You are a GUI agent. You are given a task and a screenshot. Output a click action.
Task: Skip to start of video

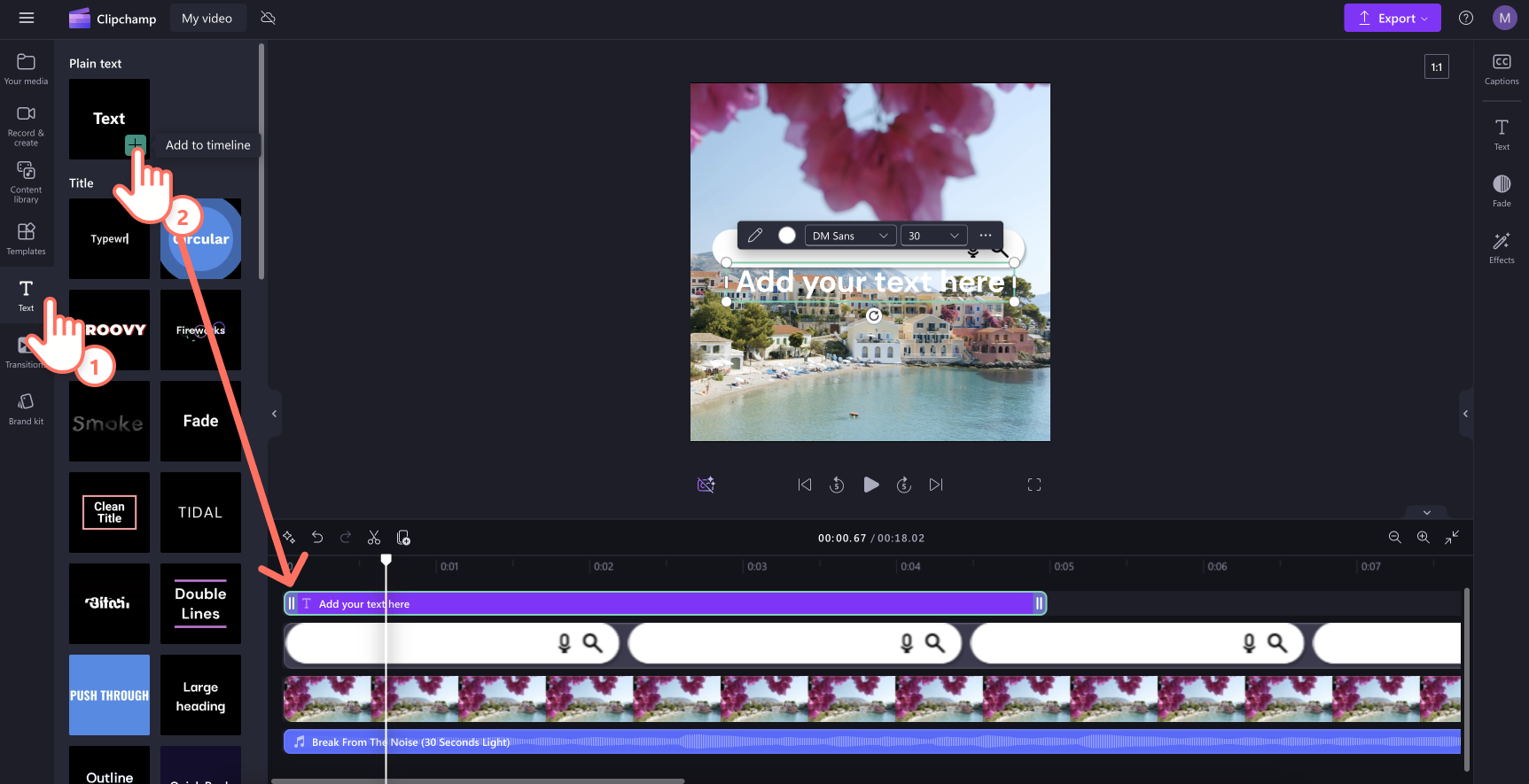pyautogui.click(x=805, y=485)
